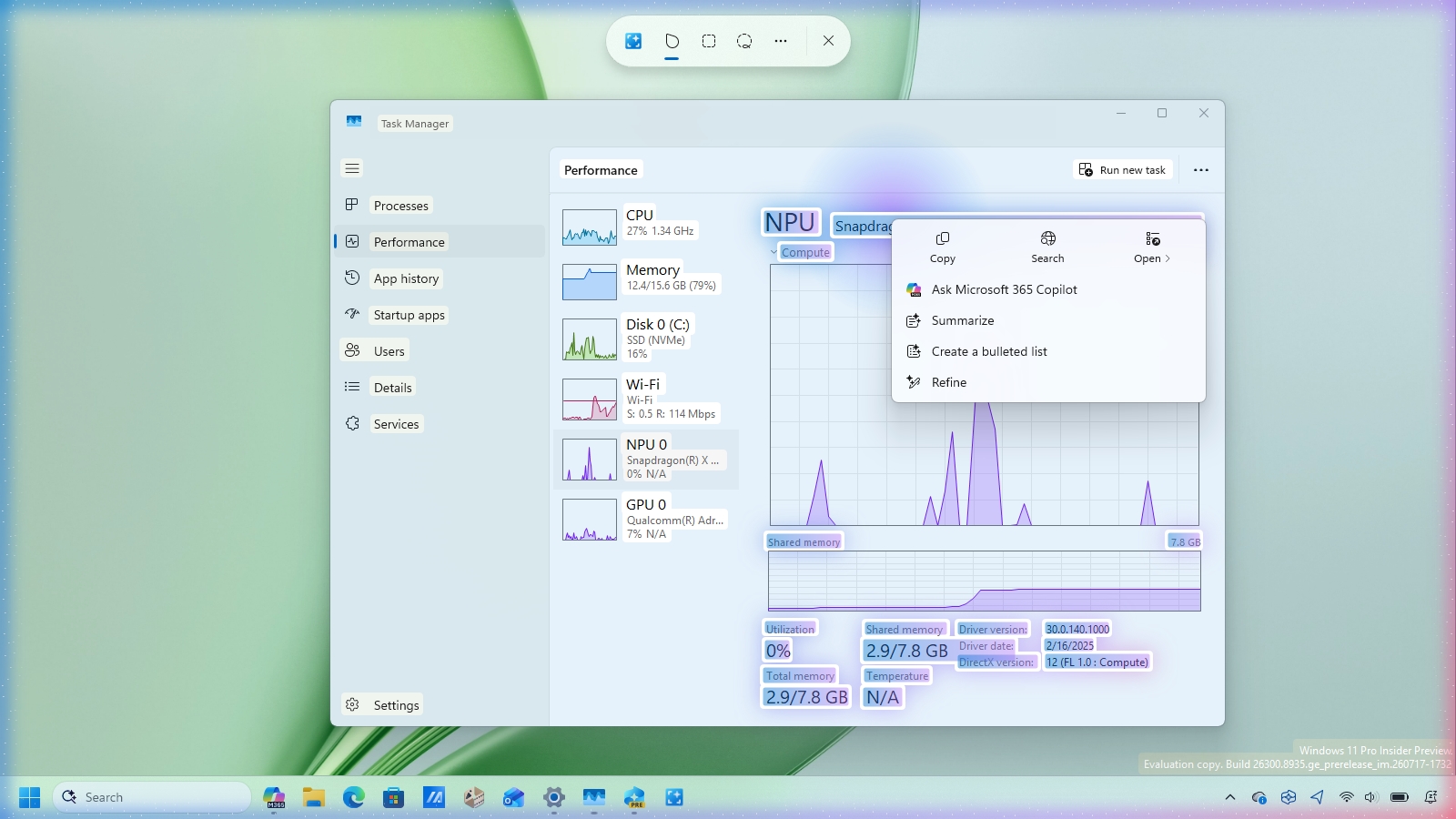
Task: Click the Shared memory 2.9/7.8 GB value
Action: 906,651
